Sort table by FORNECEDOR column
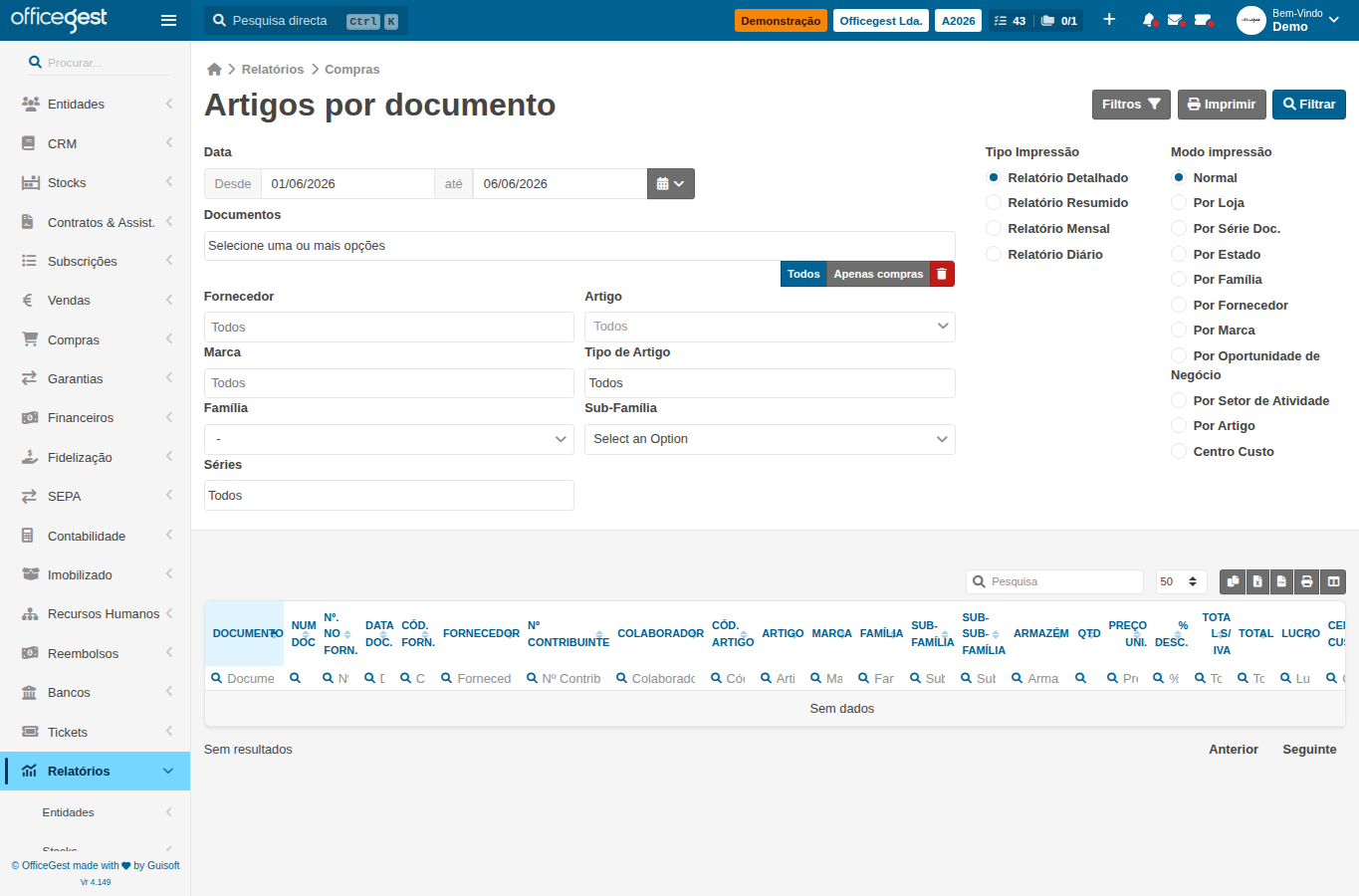 (481, 633)
